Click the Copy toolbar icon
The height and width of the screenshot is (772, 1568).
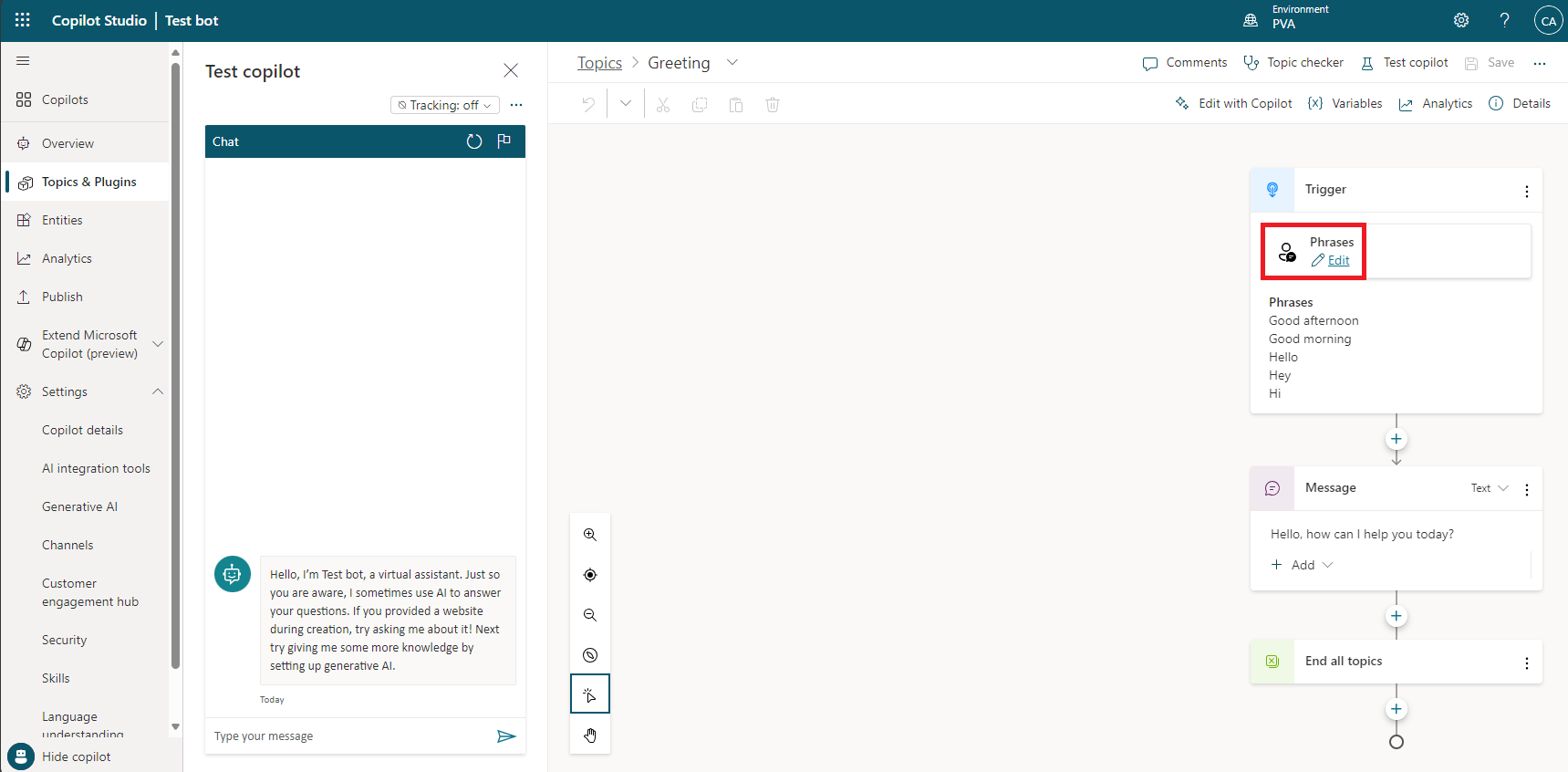click(700, 105)
